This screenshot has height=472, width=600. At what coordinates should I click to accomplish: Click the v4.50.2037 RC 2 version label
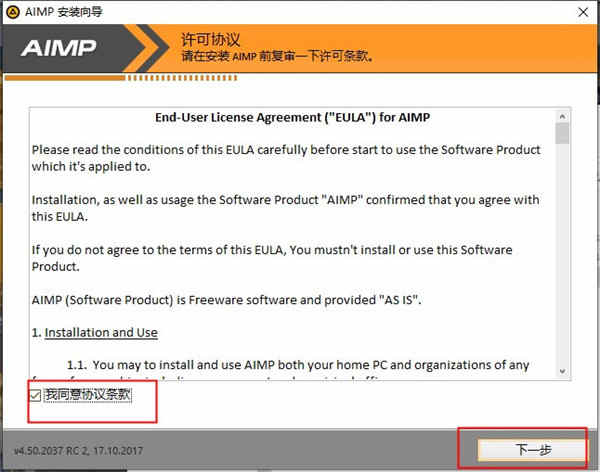point(78,451)
